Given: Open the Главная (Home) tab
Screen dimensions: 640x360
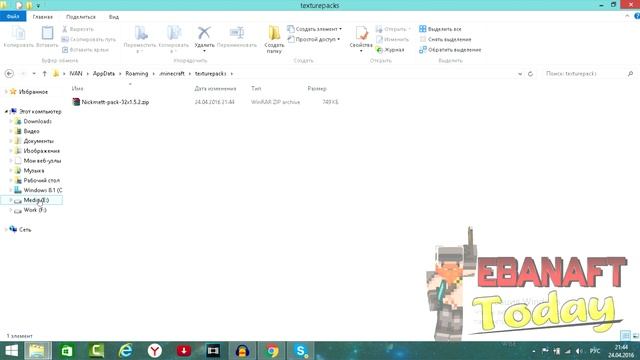Looking at the screenshot, I should (x=42, y=17).
